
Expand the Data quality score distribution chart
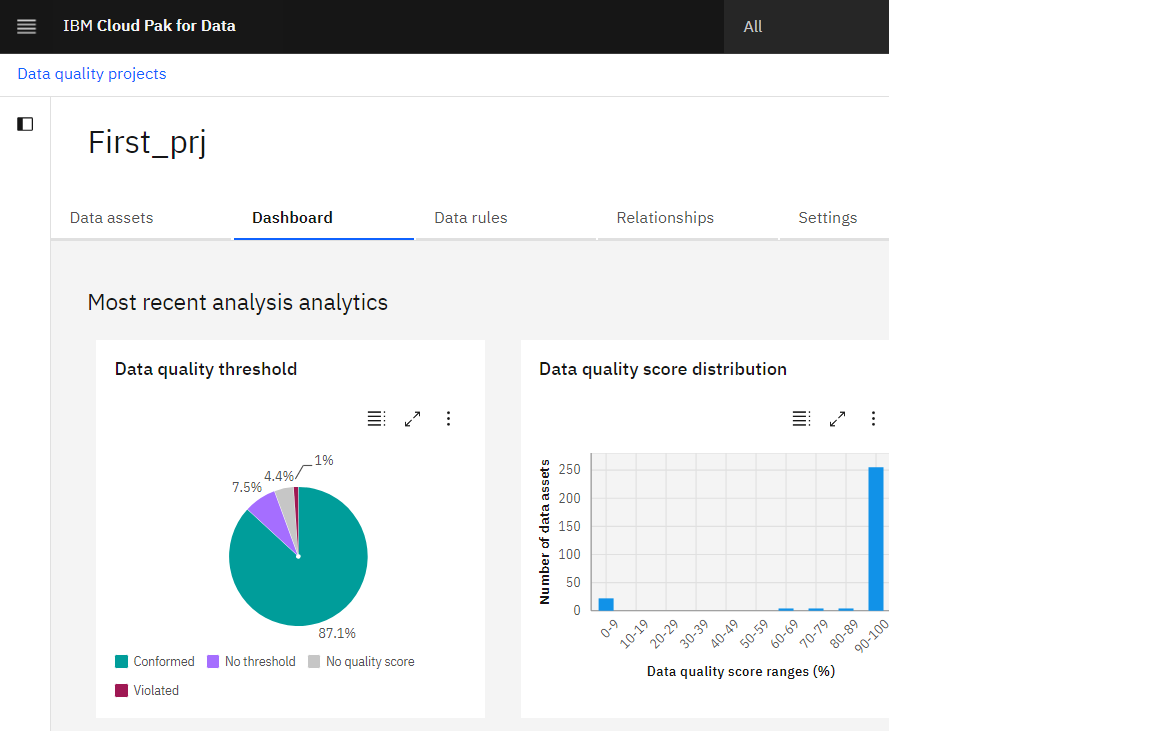click(837, 418)
